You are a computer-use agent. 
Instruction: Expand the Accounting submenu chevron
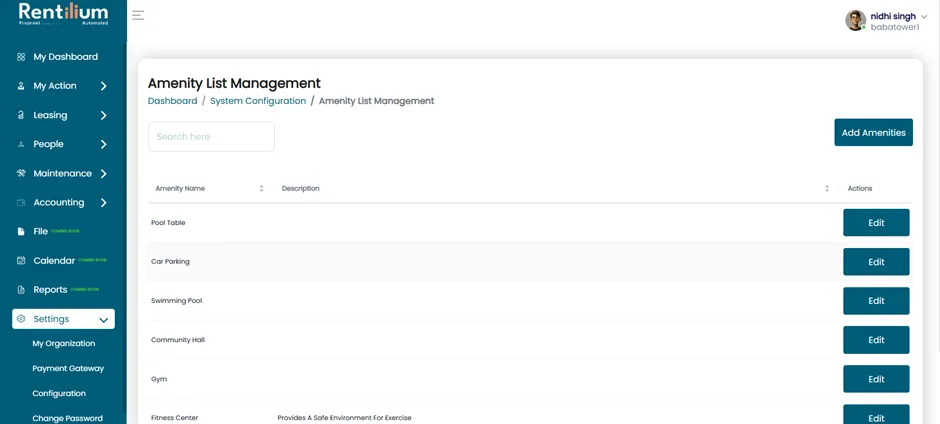coord(104,203)
